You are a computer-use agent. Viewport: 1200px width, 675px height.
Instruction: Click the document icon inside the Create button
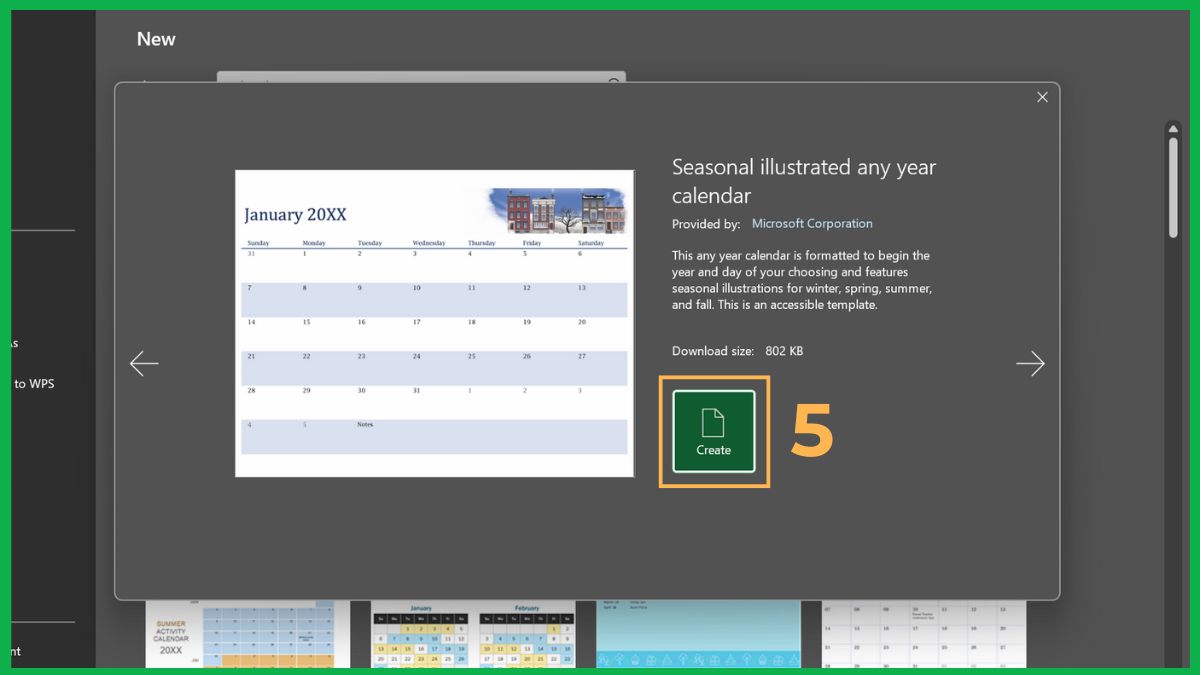point(713,420)
